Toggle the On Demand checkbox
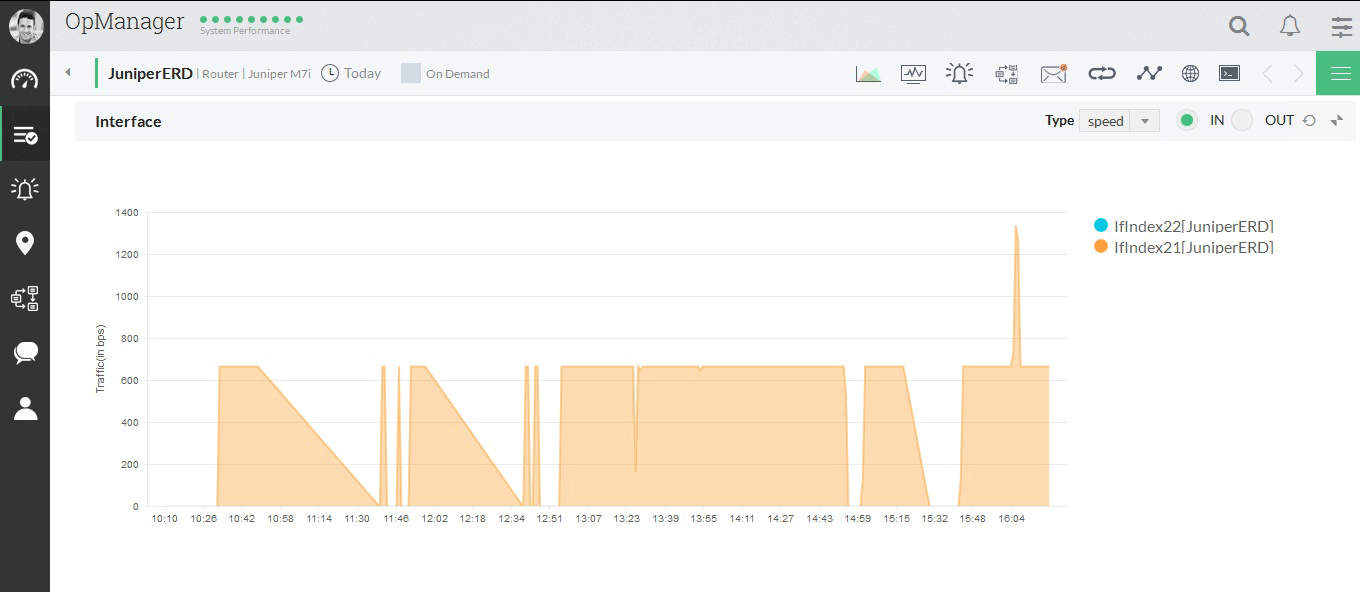 [410, 73]
